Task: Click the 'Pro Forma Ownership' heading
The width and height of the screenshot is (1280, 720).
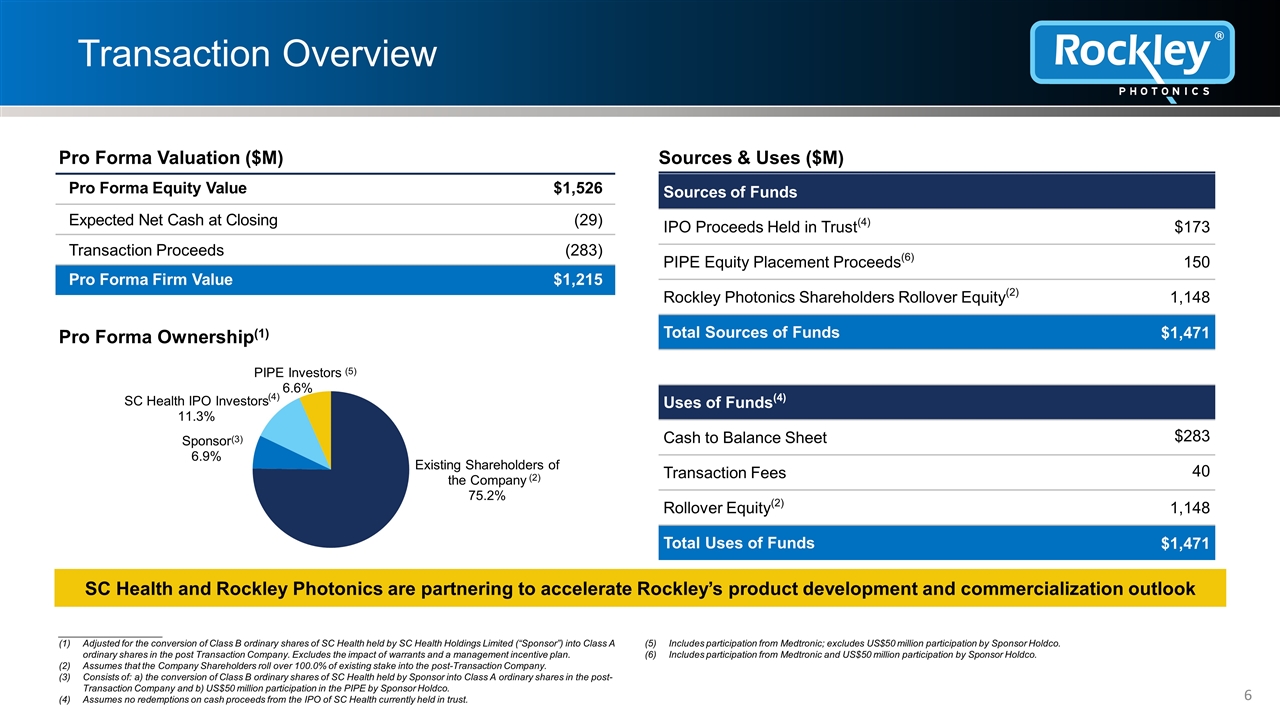Action: tap(164, 337)
